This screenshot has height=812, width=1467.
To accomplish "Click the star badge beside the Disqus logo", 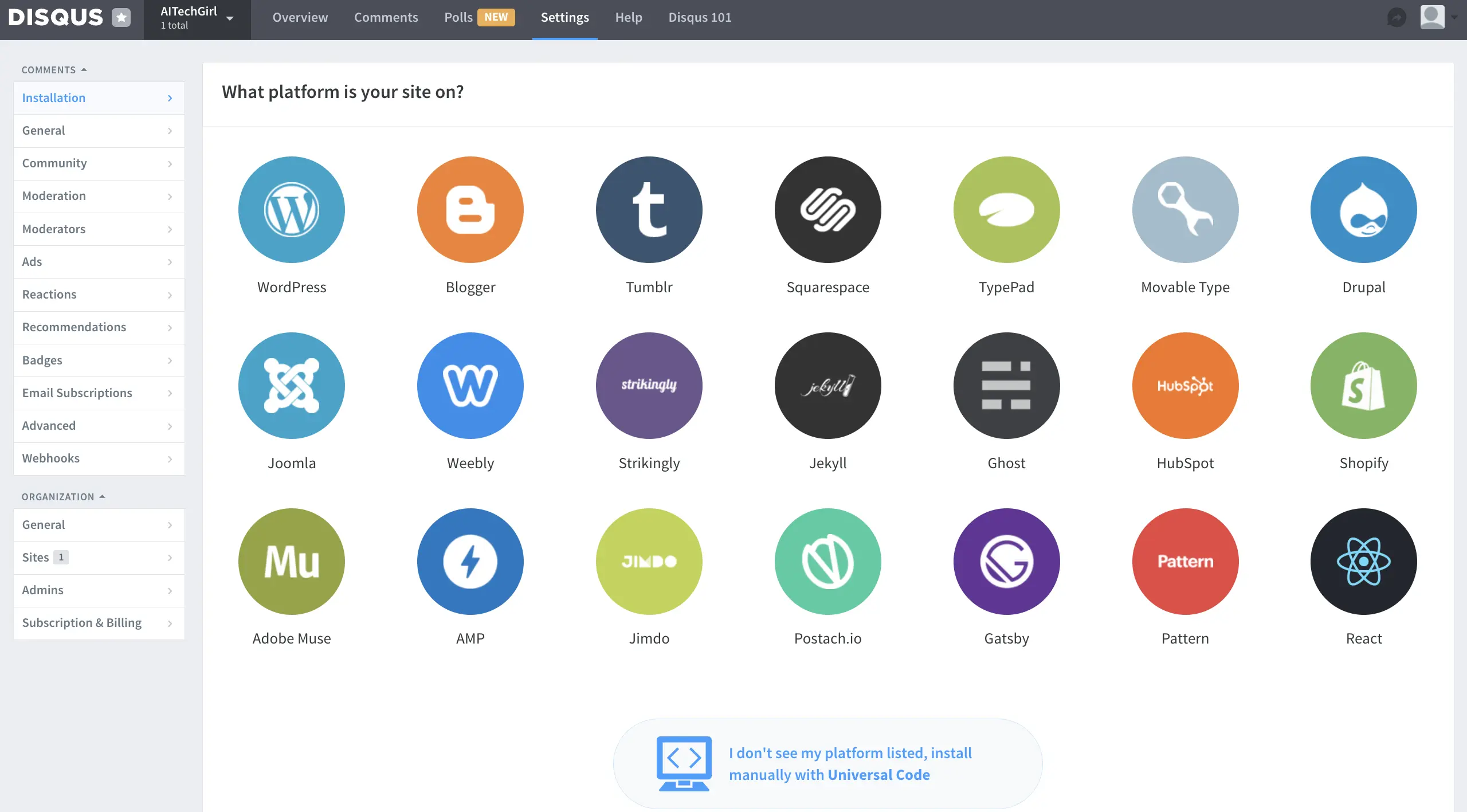I will [121, 17].
